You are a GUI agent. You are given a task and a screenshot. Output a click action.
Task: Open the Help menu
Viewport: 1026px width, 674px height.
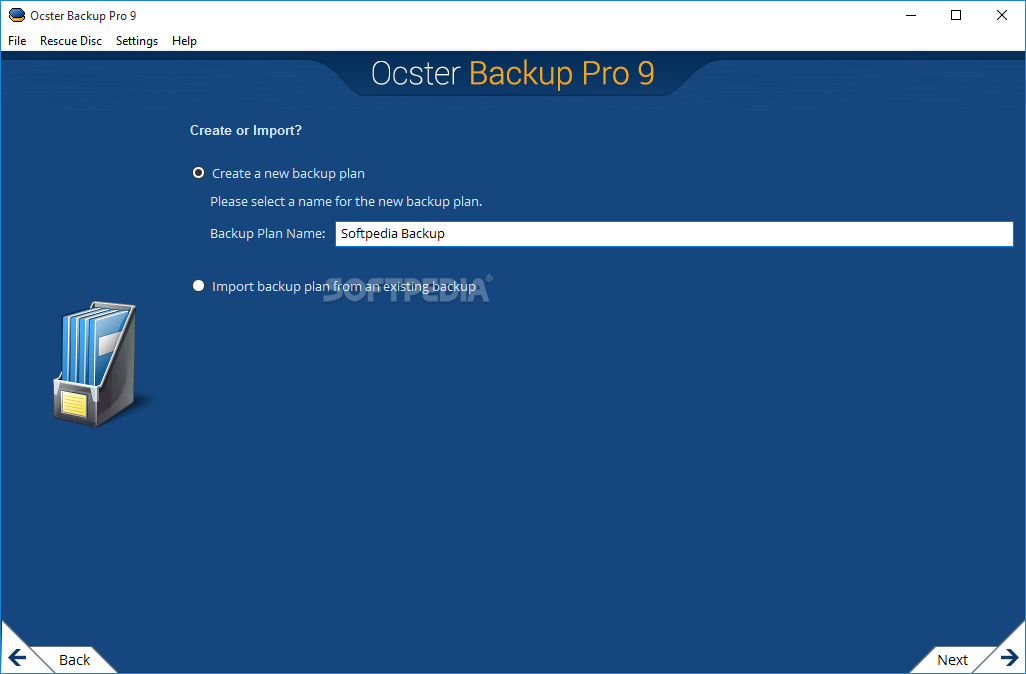[x=185, y=41]
